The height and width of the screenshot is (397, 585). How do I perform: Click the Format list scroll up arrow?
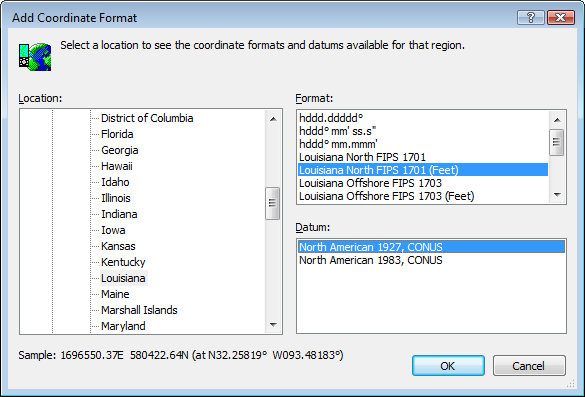click(557, 120)
